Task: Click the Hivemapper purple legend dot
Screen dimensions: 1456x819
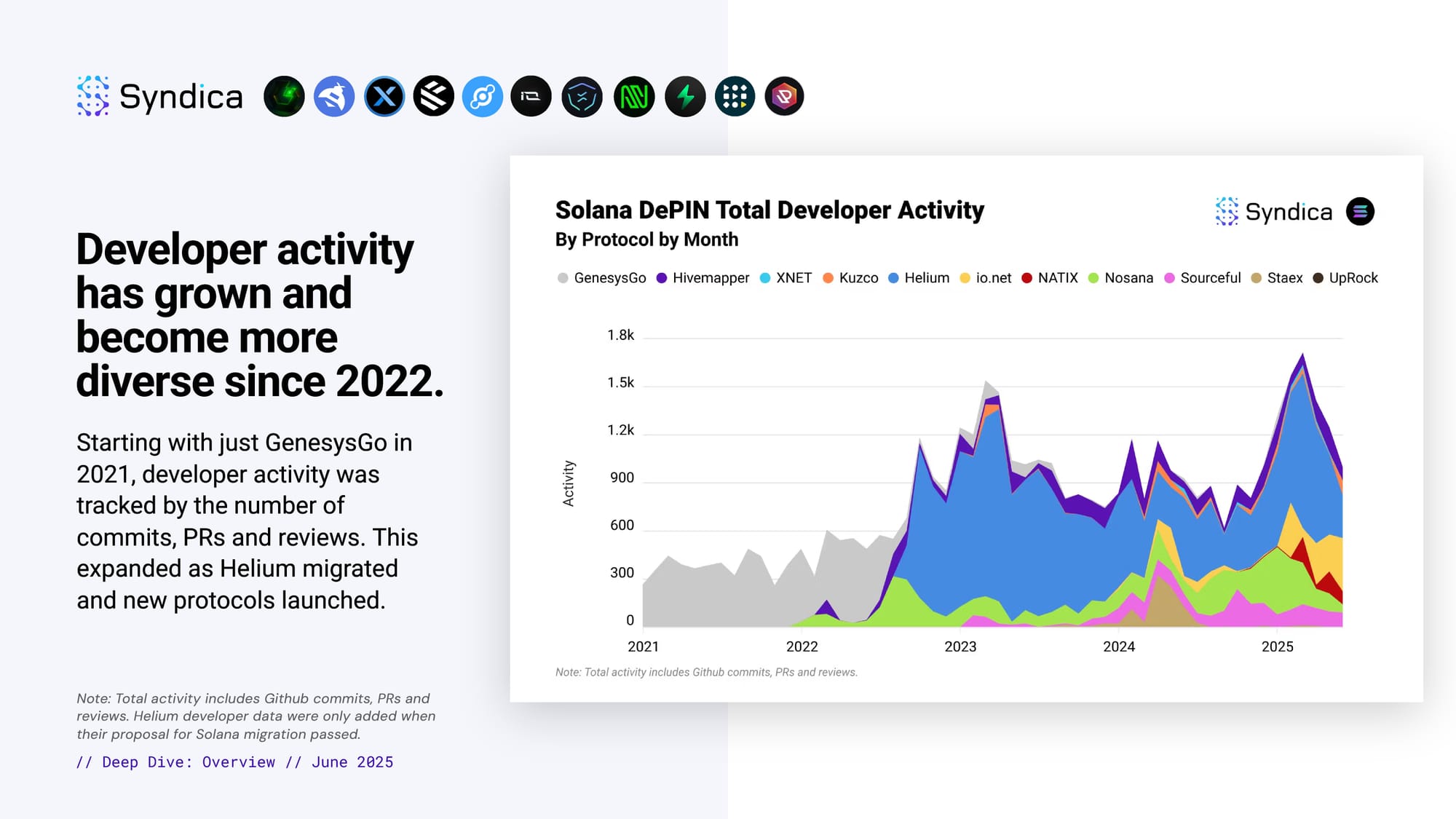Action: (x=662, y=278)
